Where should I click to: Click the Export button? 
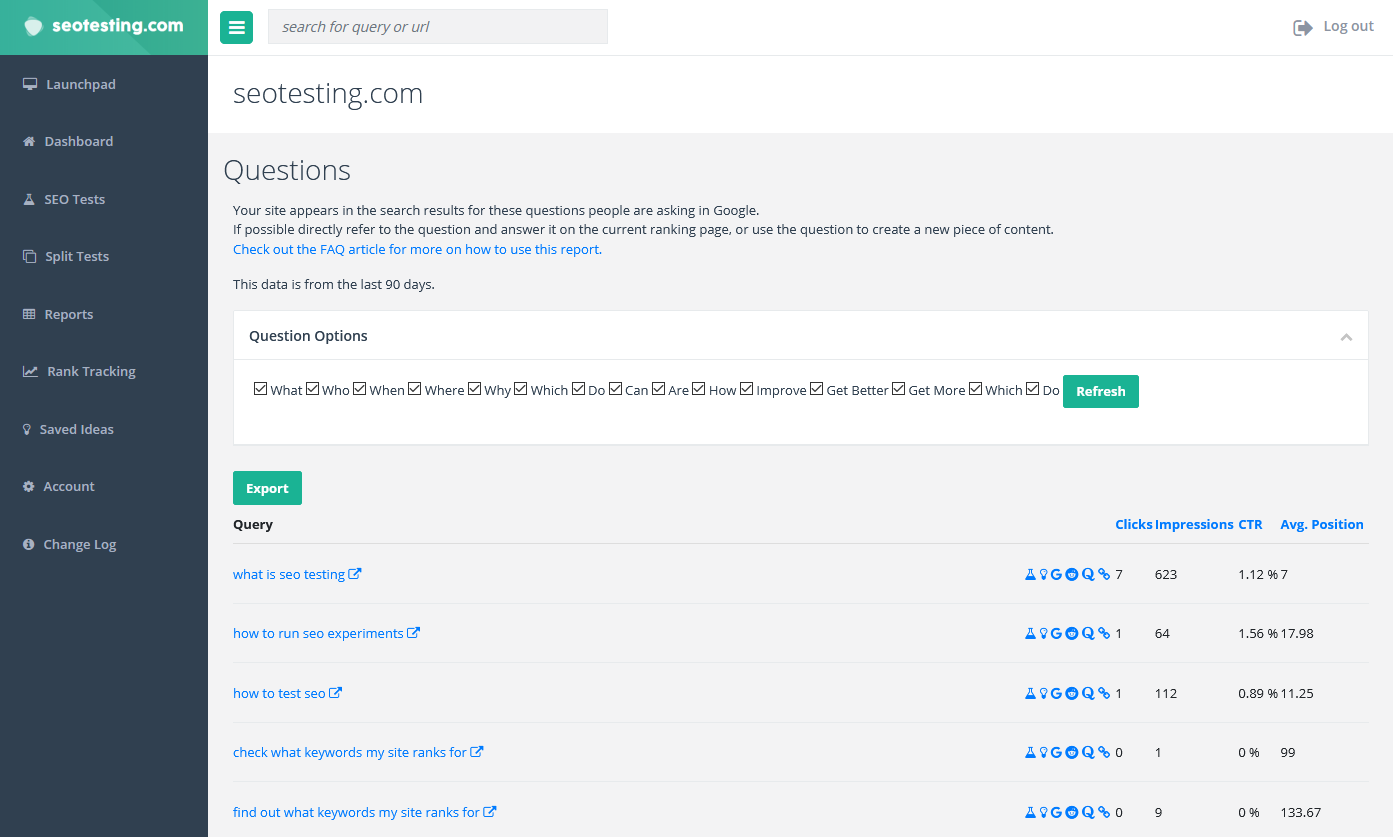coord(267,488)
